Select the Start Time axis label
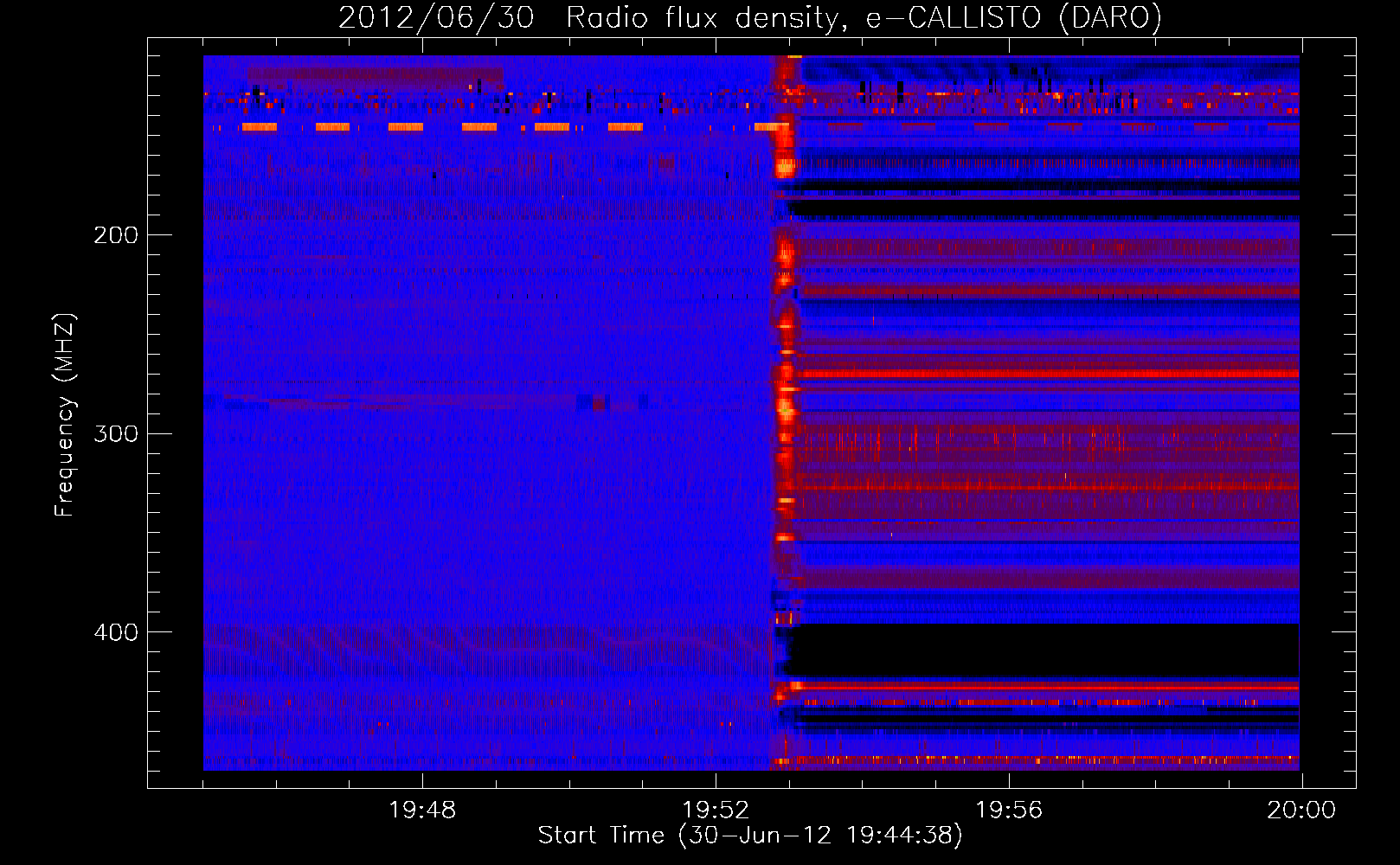 click(750, 836)
